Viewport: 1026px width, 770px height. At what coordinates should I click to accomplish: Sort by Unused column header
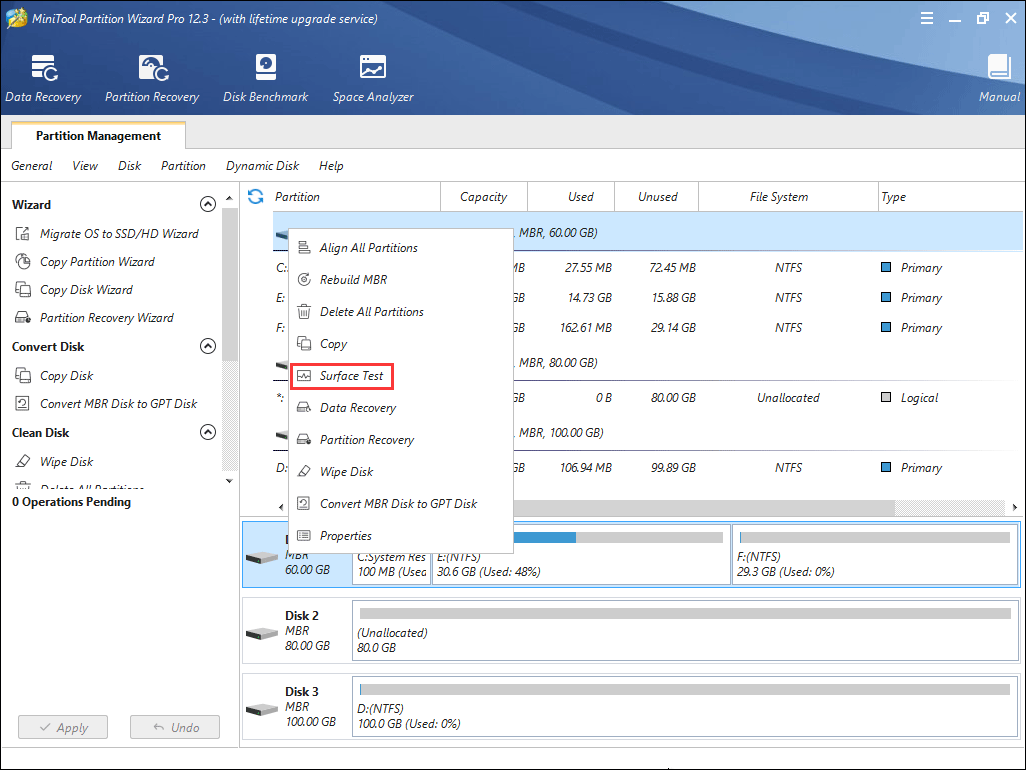click(x=657, y=197)
